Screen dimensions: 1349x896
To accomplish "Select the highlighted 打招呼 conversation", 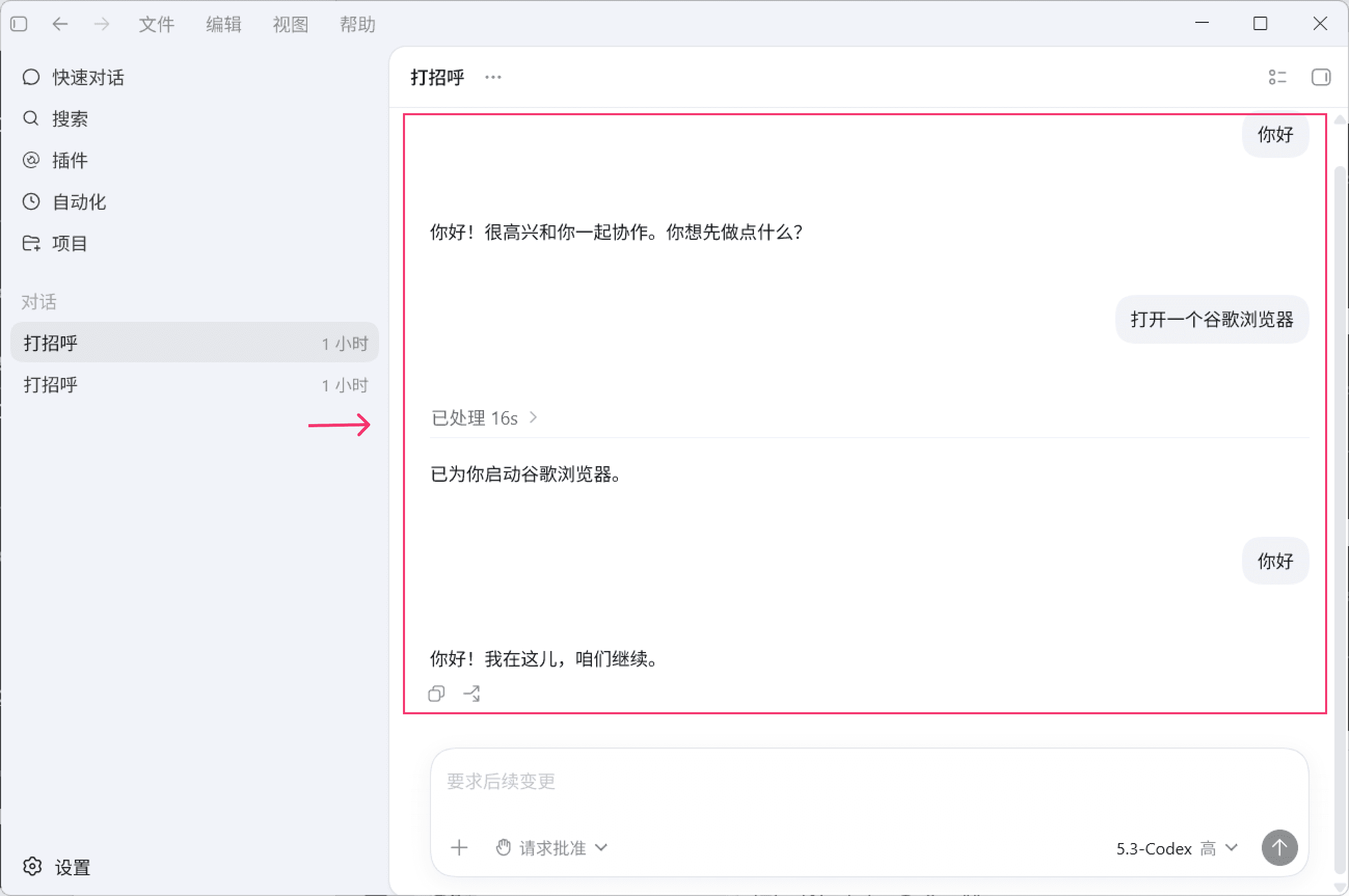I will pyautogui.click(x=194, y=343).
